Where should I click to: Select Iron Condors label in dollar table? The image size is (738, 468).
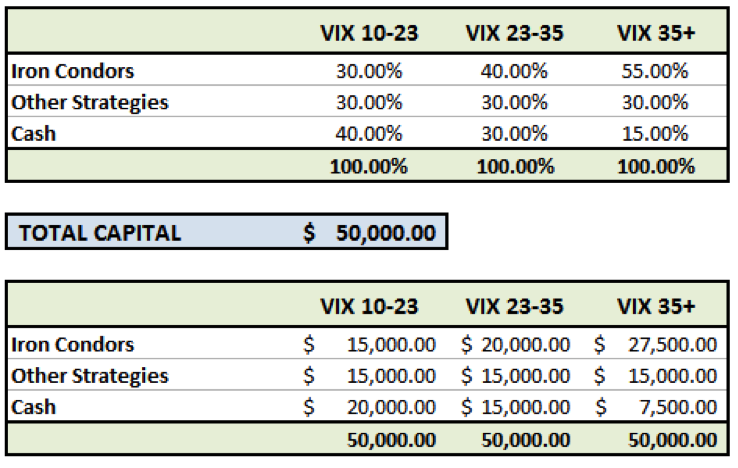(72, 345)
